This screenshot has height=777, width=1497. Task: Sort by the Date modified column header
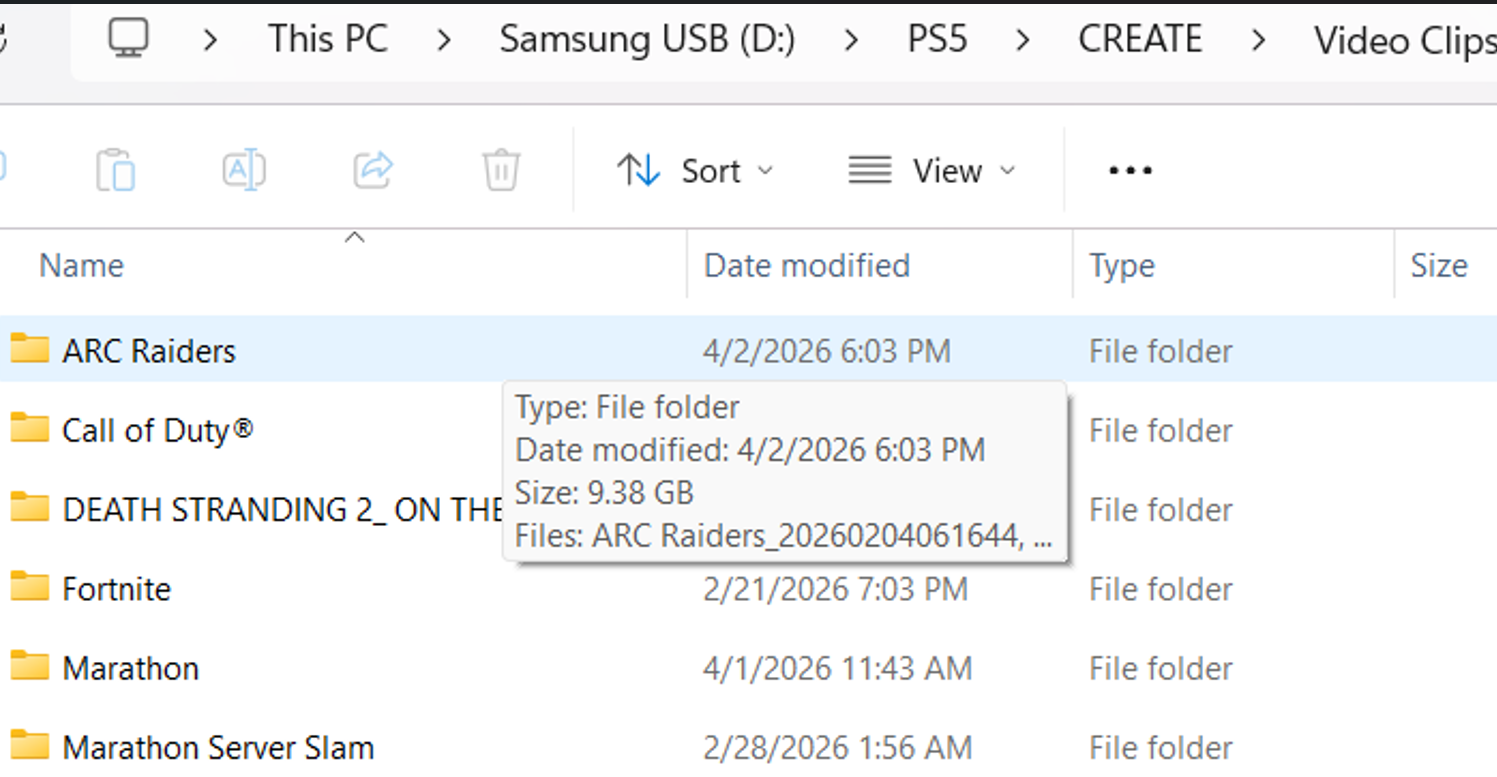pos(807,266)
